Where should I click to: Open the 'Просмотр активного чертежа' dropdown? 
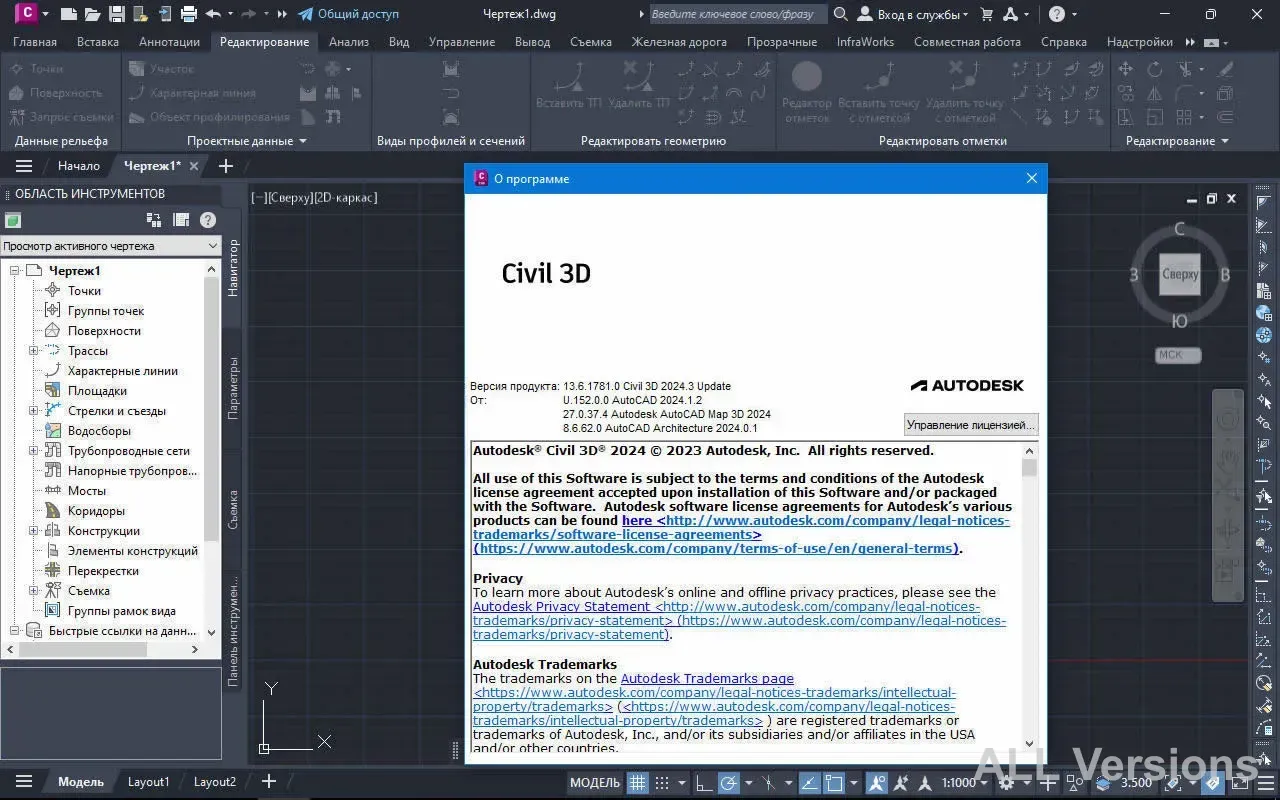(x=110, y=246)
